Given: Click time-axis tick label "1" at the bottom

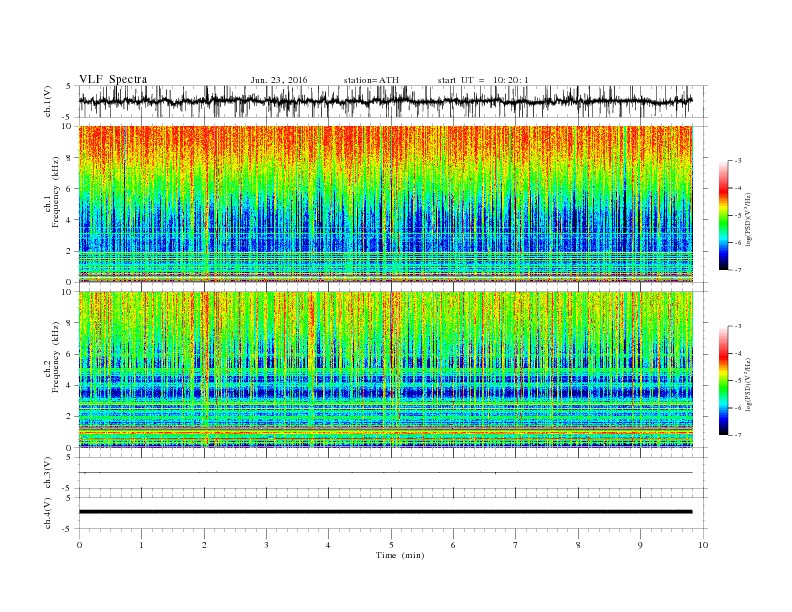Looking at the screenshot, I should click(x=141, y=545).
